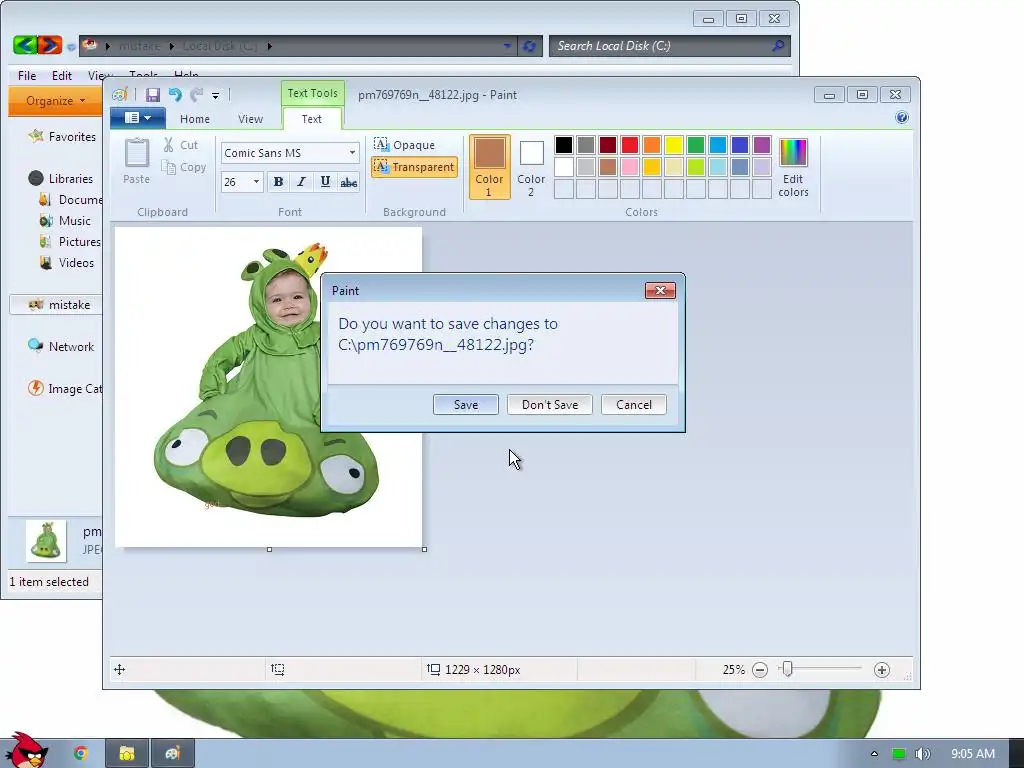Select the Transparent background option

click(414, 167)
